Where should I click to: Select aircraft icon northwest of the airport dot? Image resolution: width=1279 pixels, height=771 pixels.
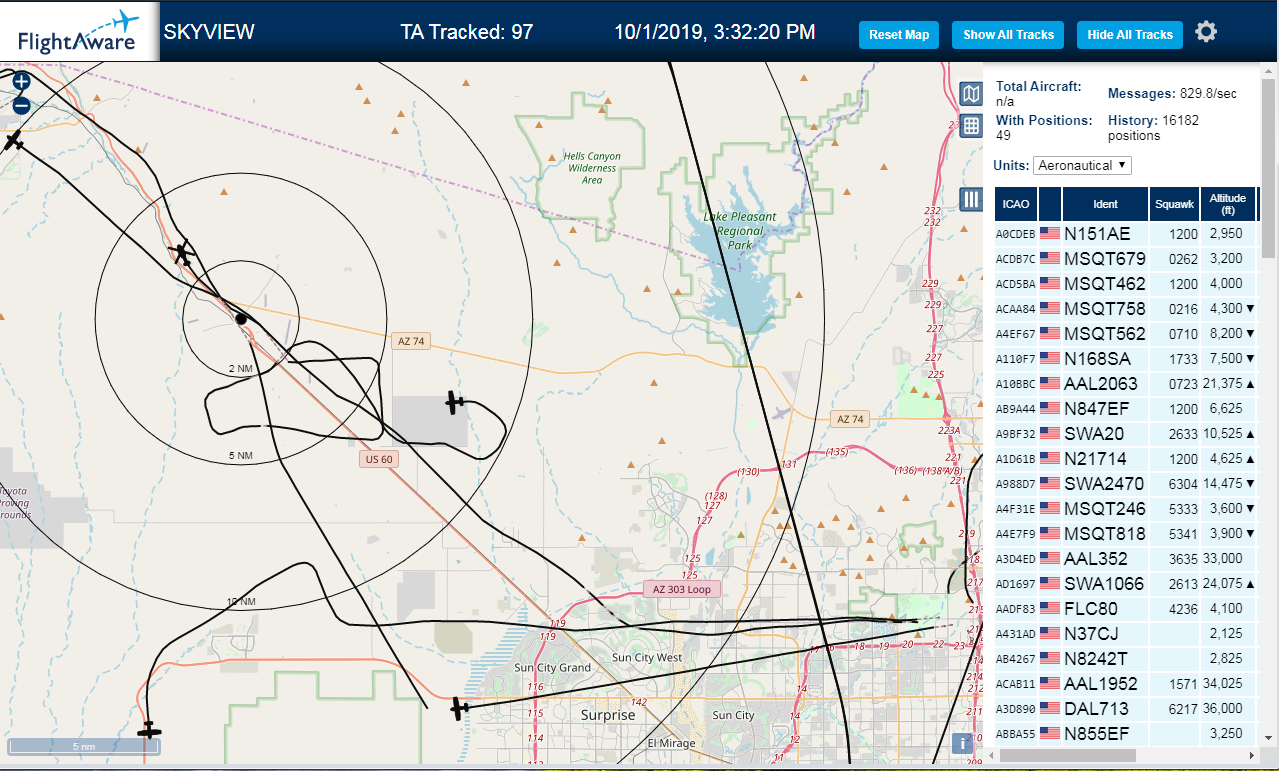[x=182, y=253]
